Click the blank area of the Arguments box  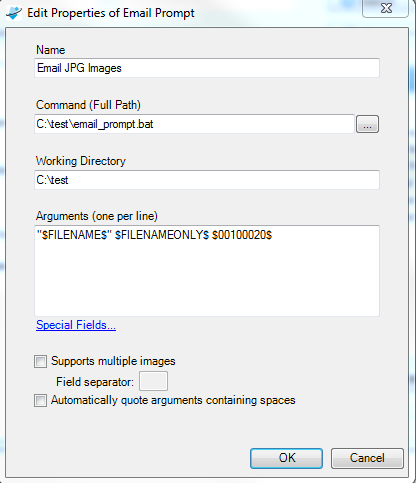207,280
